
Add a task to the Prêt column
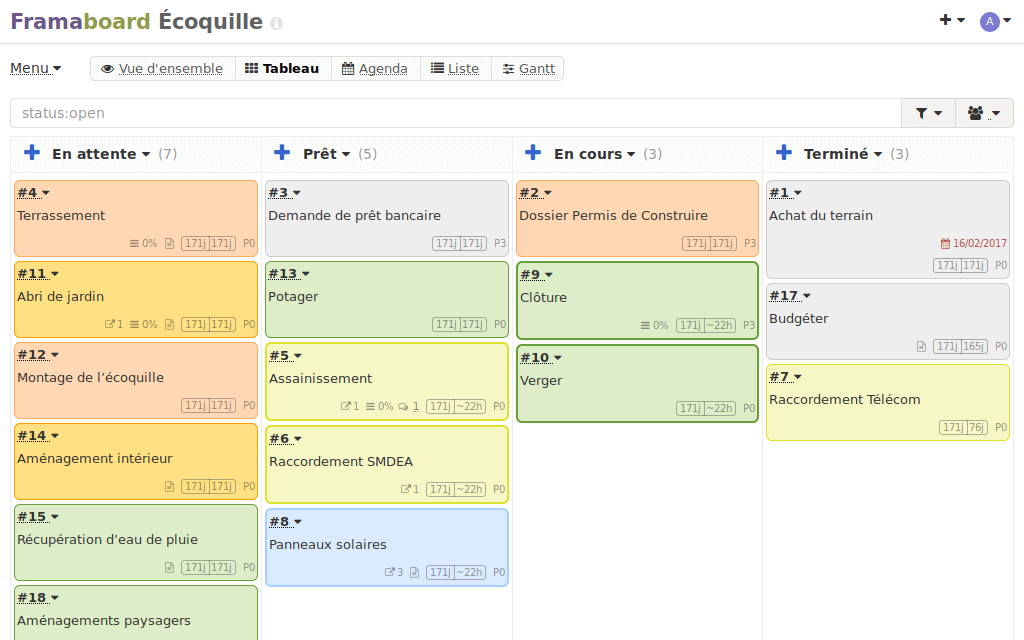tap(283, 153)
